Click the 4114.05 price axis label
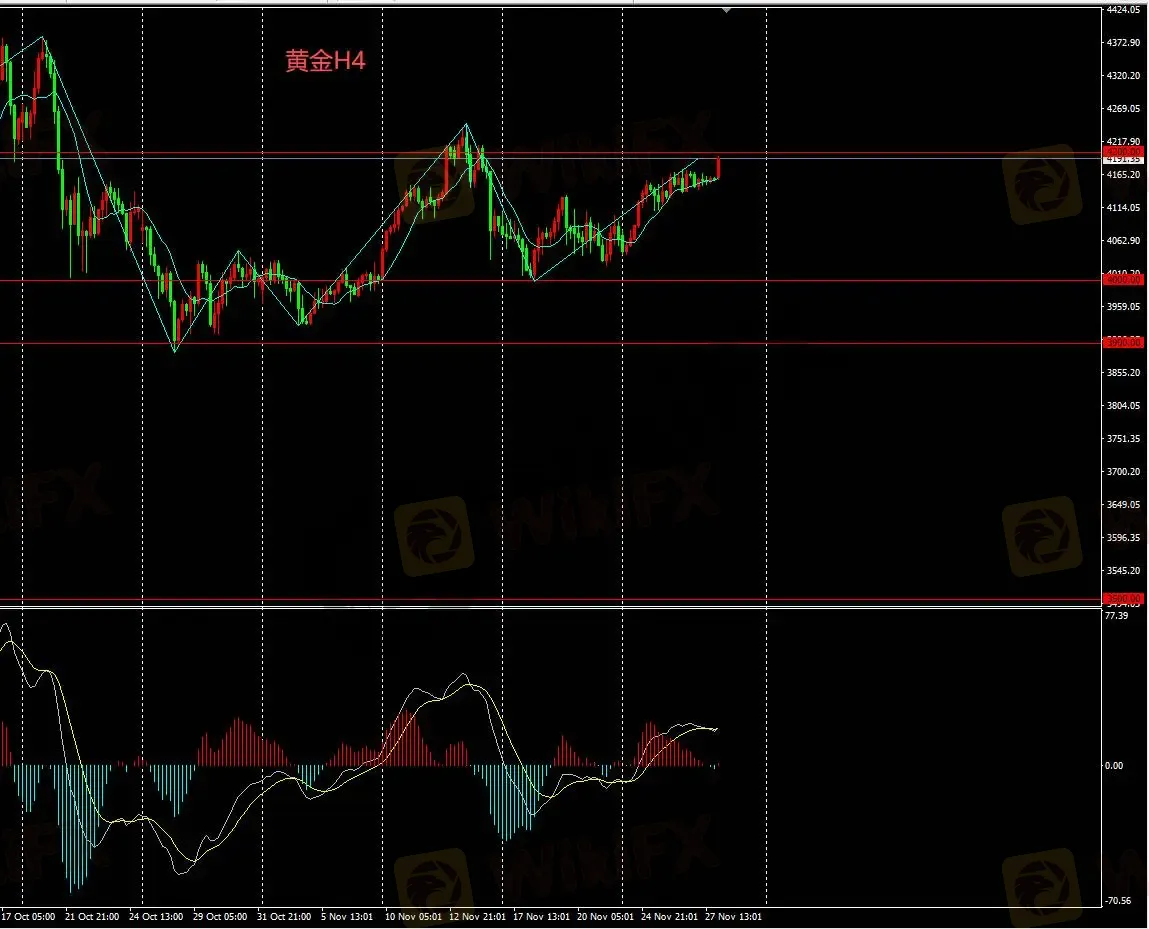1149x929 pixels. 1123,208
